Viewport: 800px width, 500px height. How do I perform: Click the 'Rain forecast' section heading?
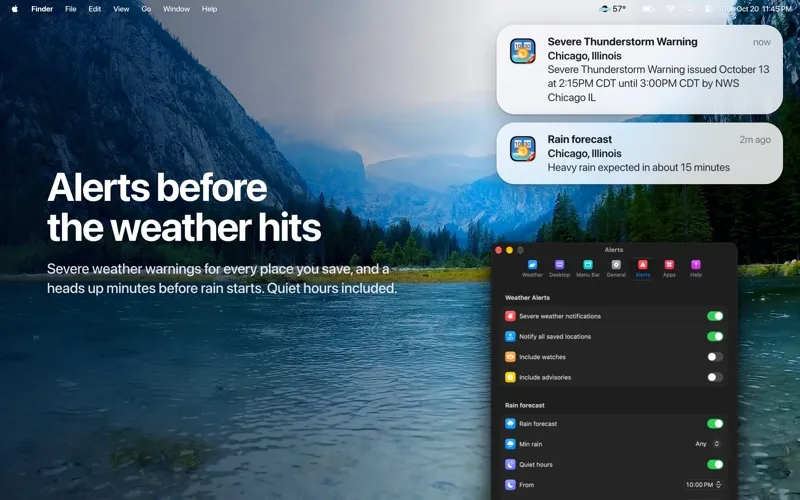click(x=524, y=405)
